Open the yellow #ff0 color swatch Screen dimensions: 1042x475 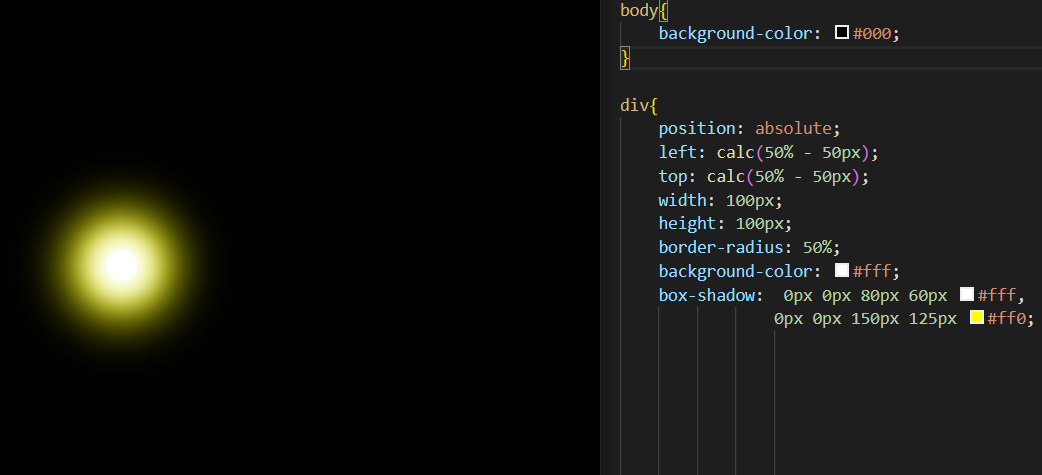(x=977, y=318)
